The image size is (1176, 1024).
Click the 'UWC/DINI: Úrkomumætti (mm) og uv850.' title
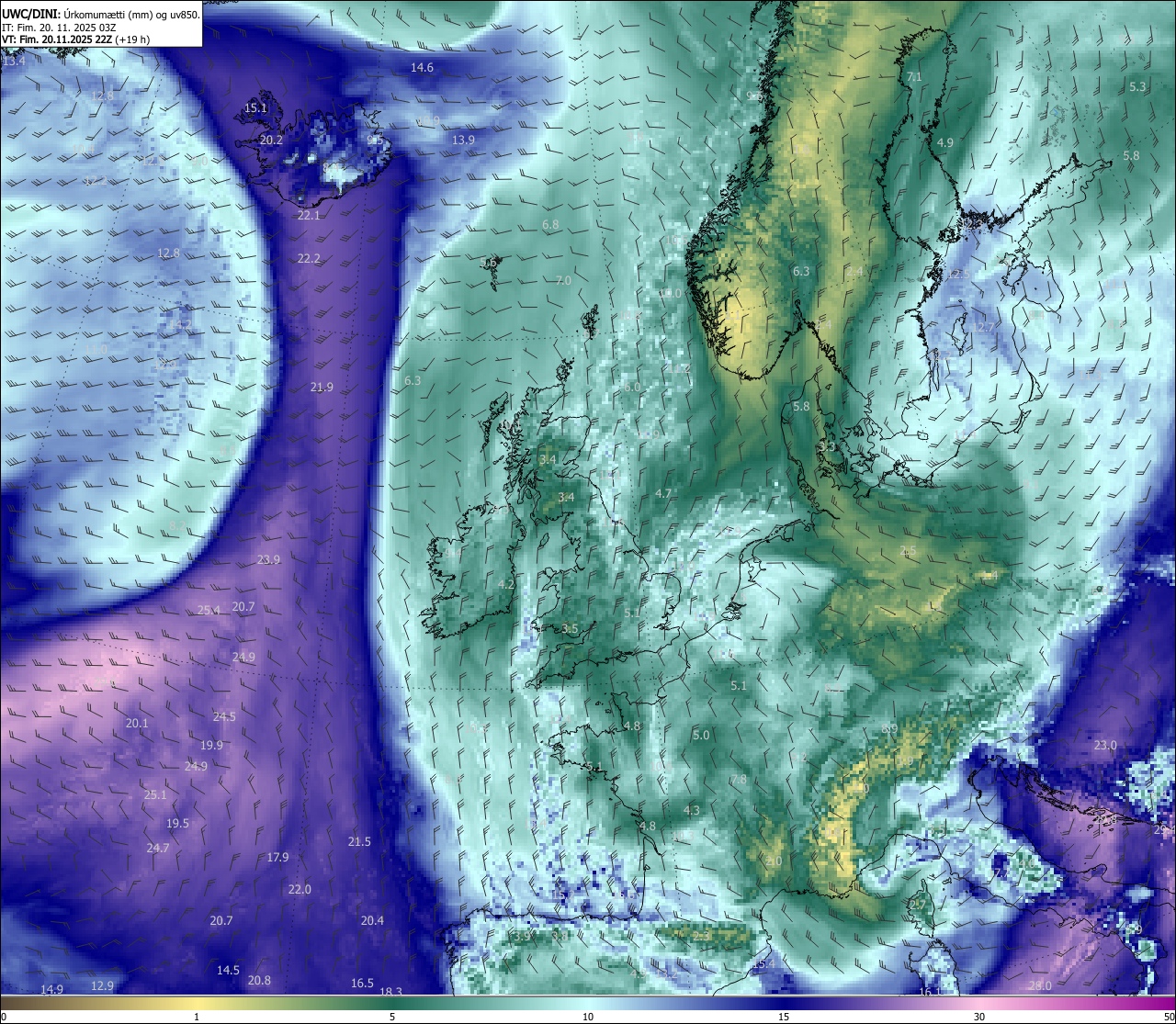click(100, 15)
